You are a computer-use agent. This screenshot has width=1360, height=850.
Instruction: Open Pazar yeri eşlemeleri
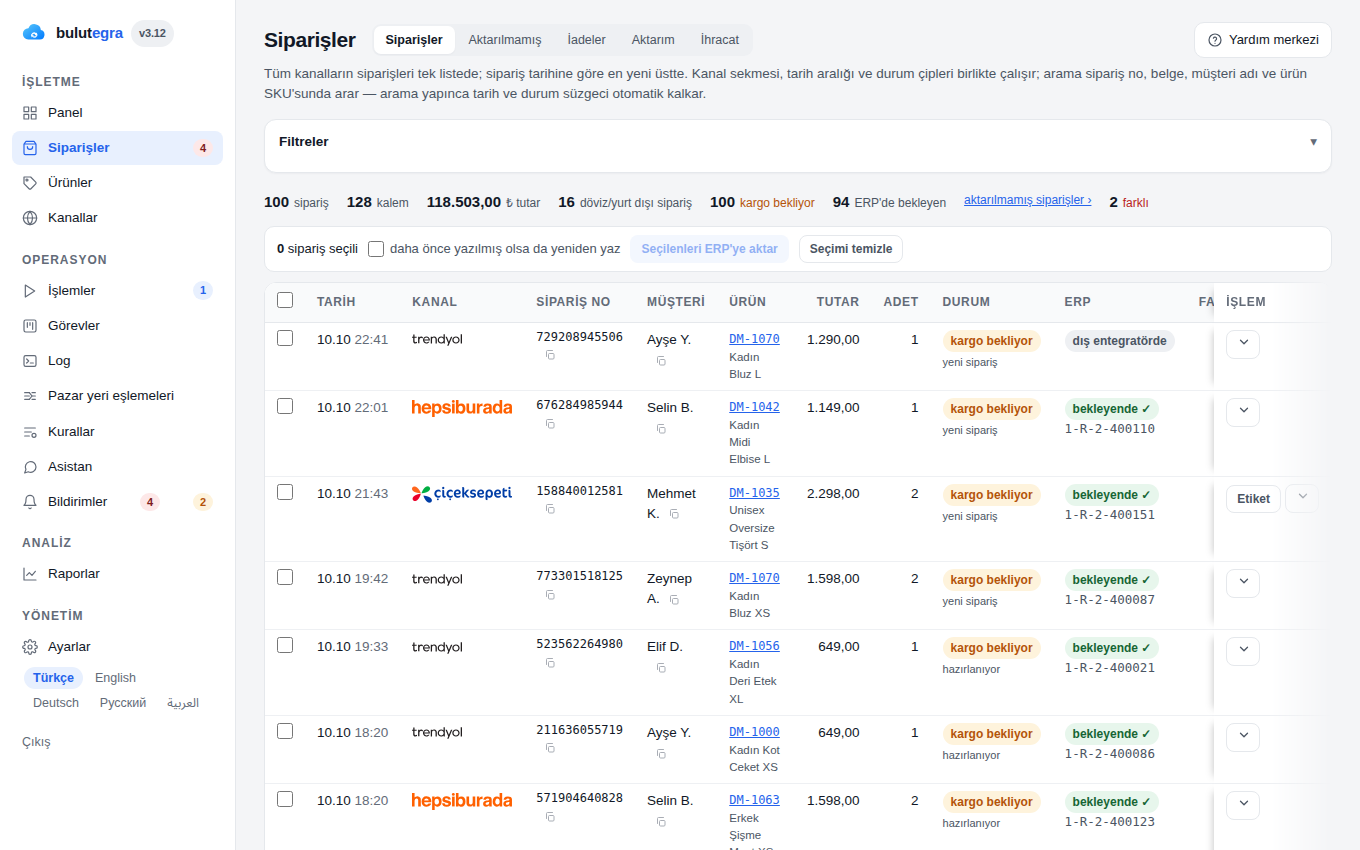coord(117,396)
